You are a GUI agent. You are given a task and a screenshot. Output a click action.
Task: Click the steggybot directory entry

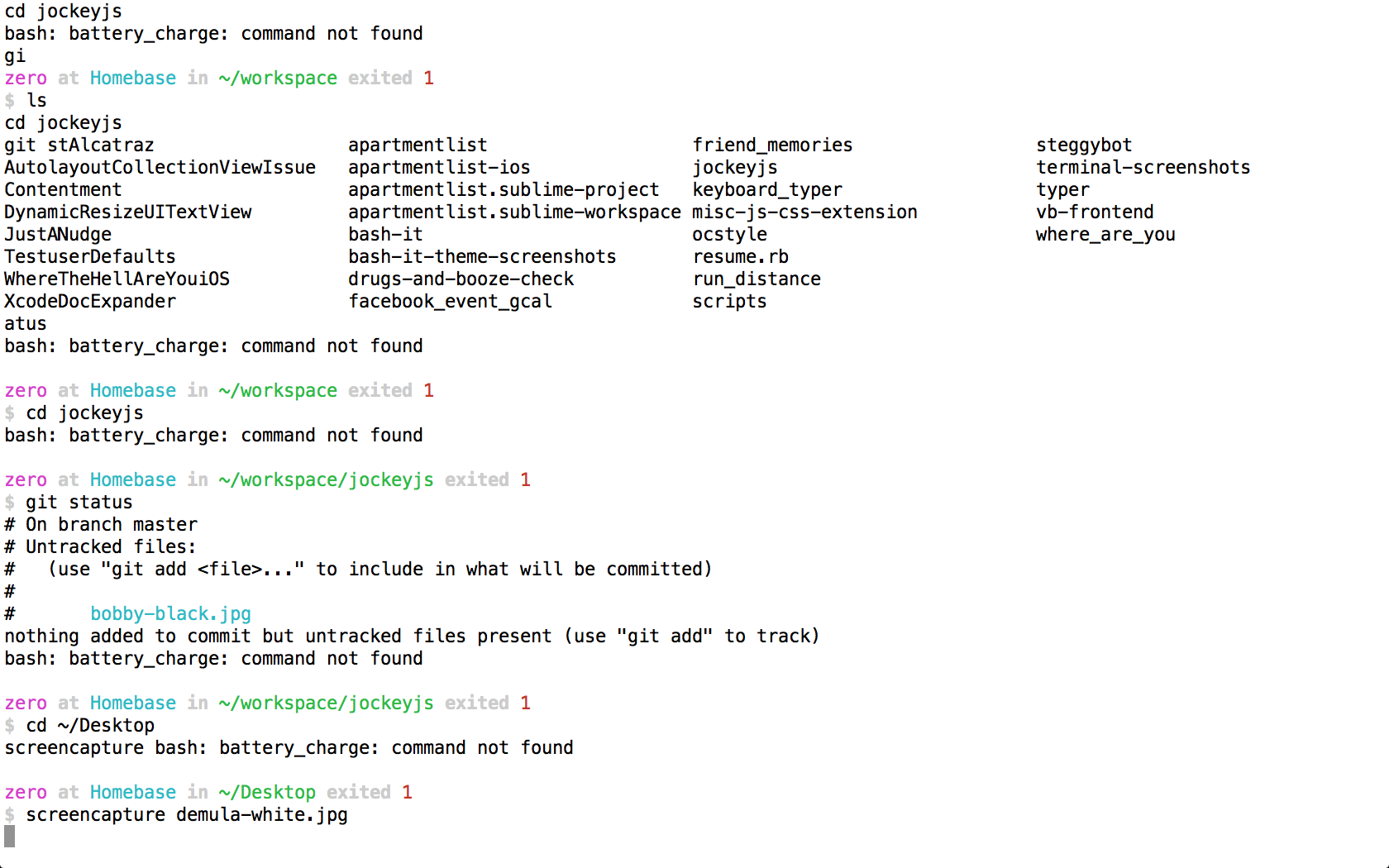click(x=1083, y=145)
